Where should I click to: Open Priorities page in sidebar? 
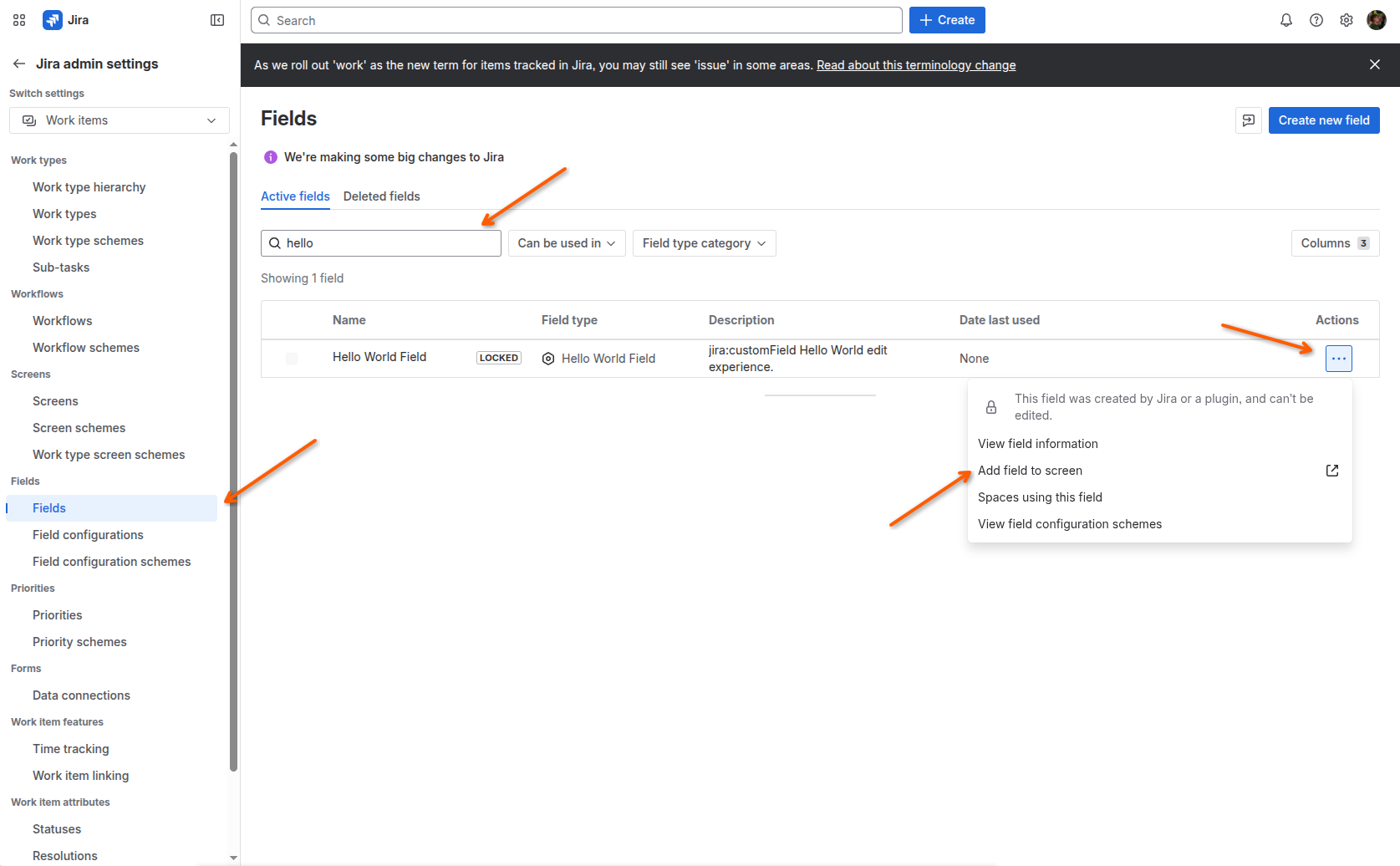point(112,615)
